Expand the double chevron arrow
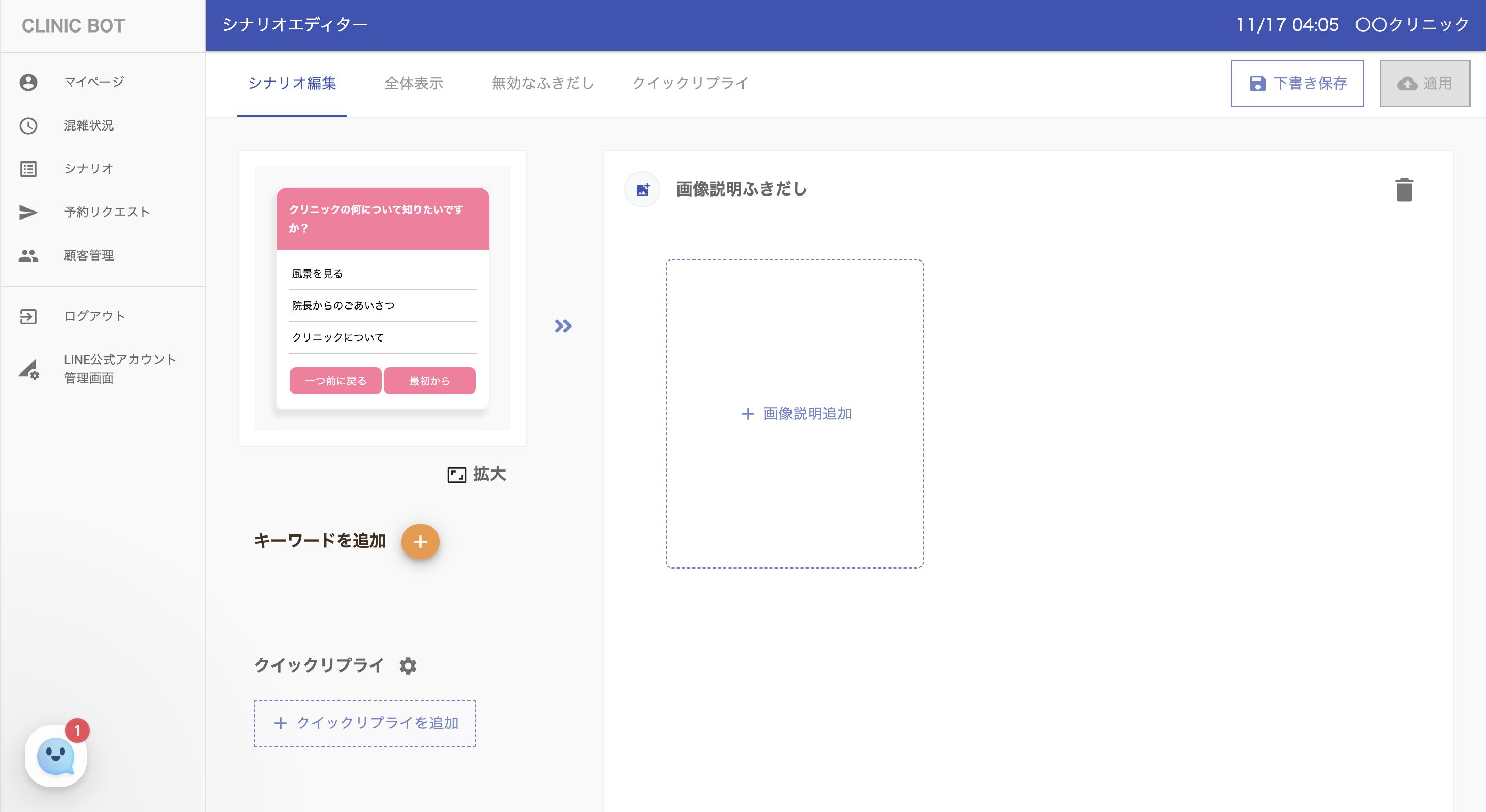The image size is (1486, 812). click(x=563, y=327)
